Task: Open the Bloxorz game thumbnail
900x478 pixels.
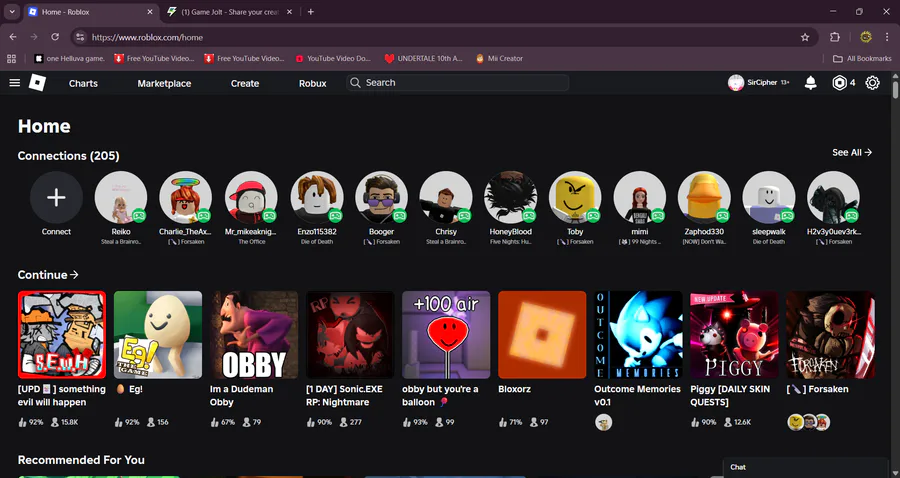Action: [542, 335]
